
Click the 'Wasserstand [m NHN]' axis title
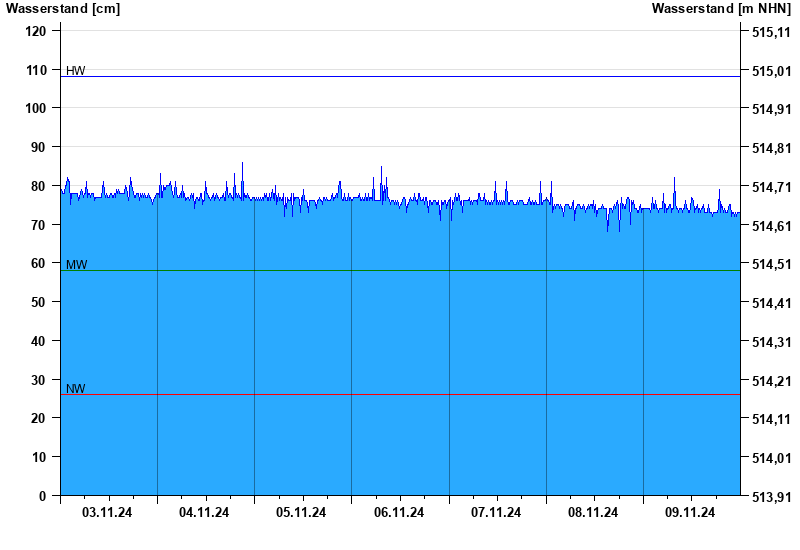coord(721,9)
